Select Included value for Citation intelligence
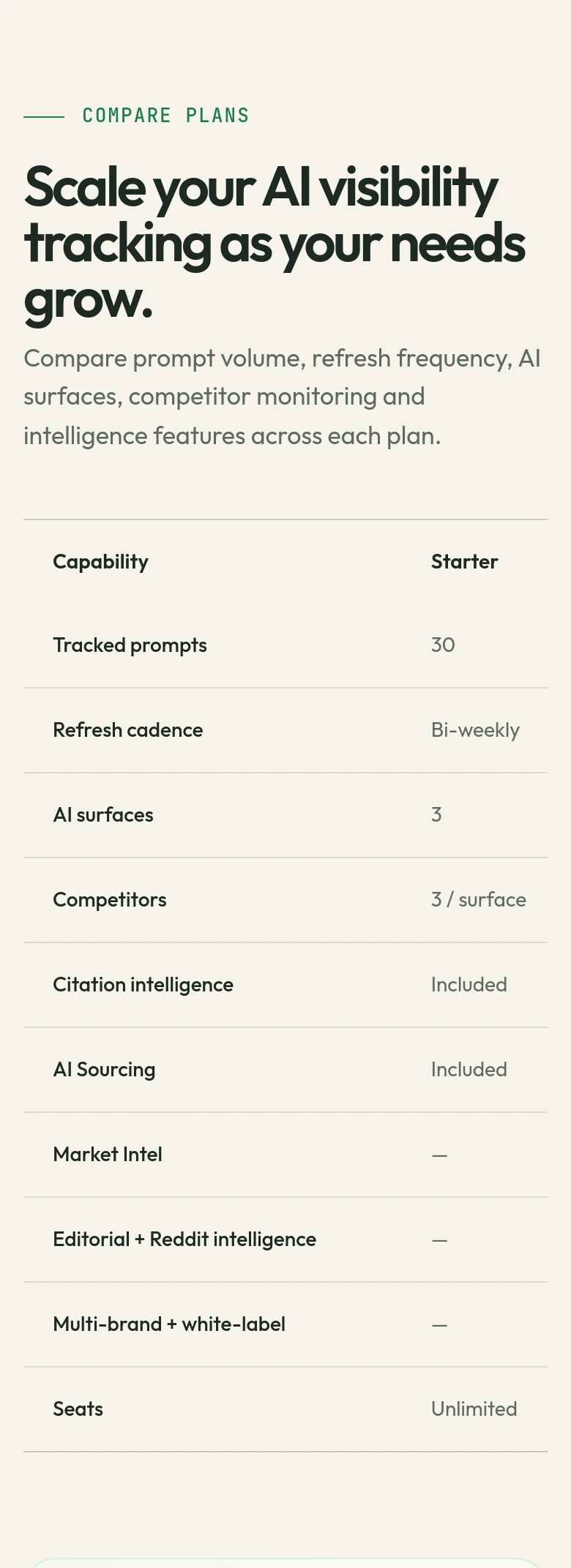Image resolution: width=571 pixels, height=1568 pixels. coord(469,985)
